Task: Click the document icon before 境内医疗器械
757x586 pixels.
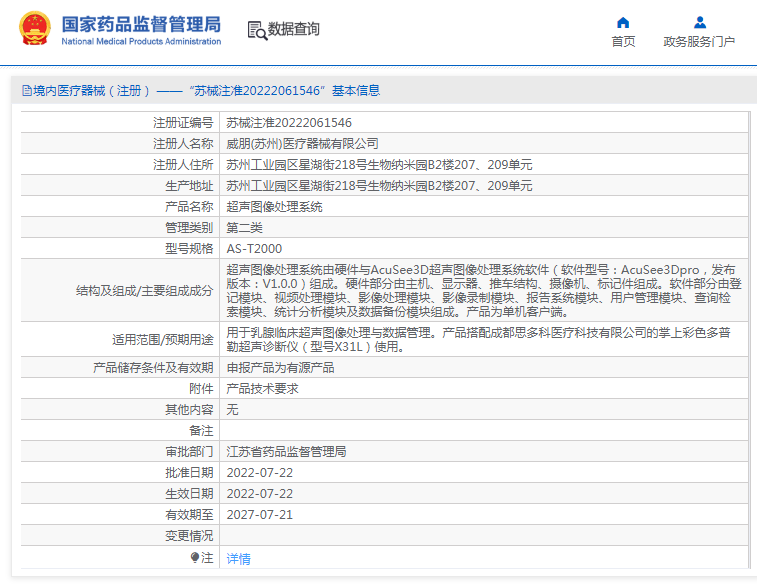Action: pos(27,91)
